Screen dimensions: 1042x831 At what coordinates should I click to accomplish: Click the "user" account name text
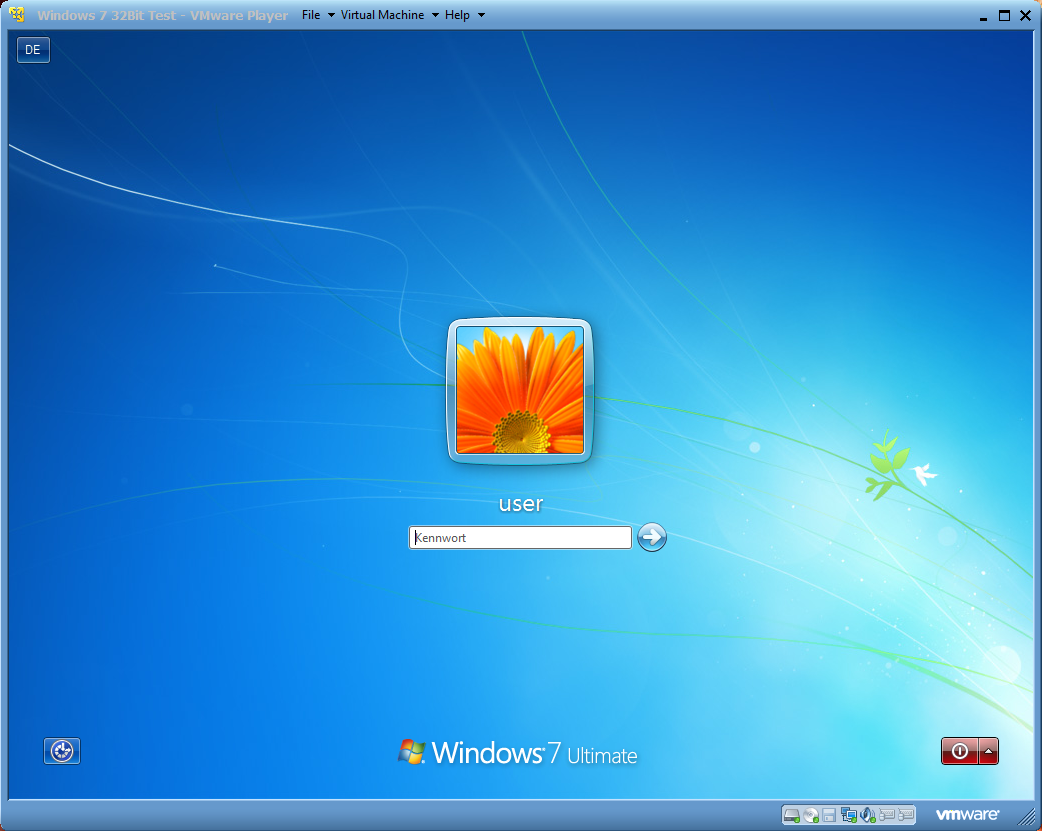pos(520,503)
